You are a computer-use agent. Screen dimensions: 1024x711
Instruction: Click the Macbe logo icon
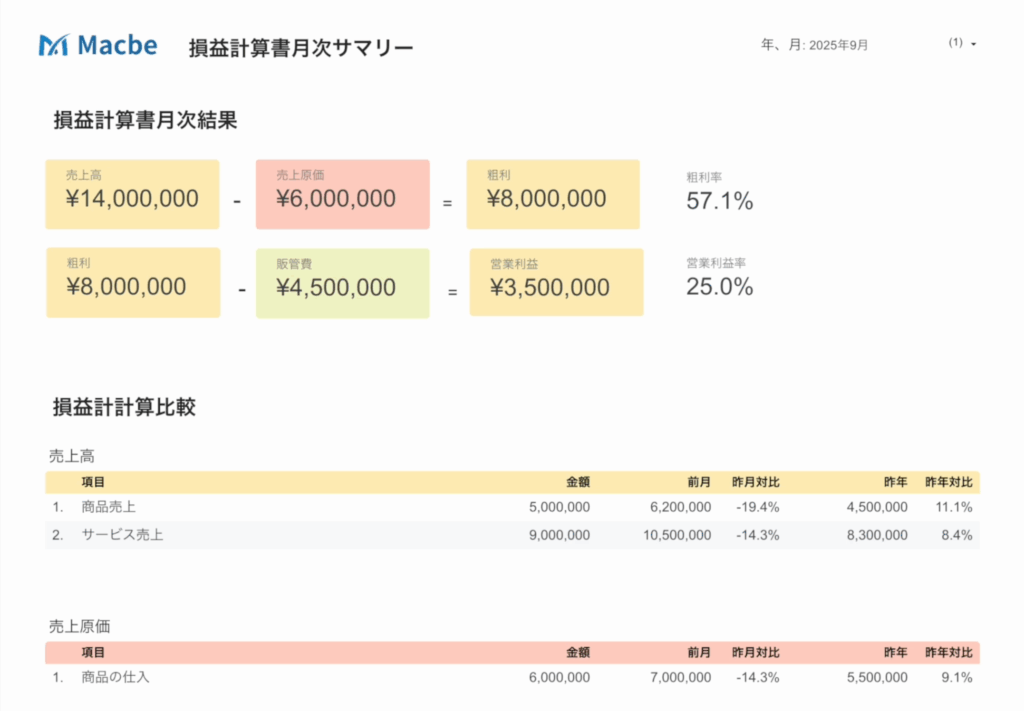pyautogui.click(x=53, y=45)
